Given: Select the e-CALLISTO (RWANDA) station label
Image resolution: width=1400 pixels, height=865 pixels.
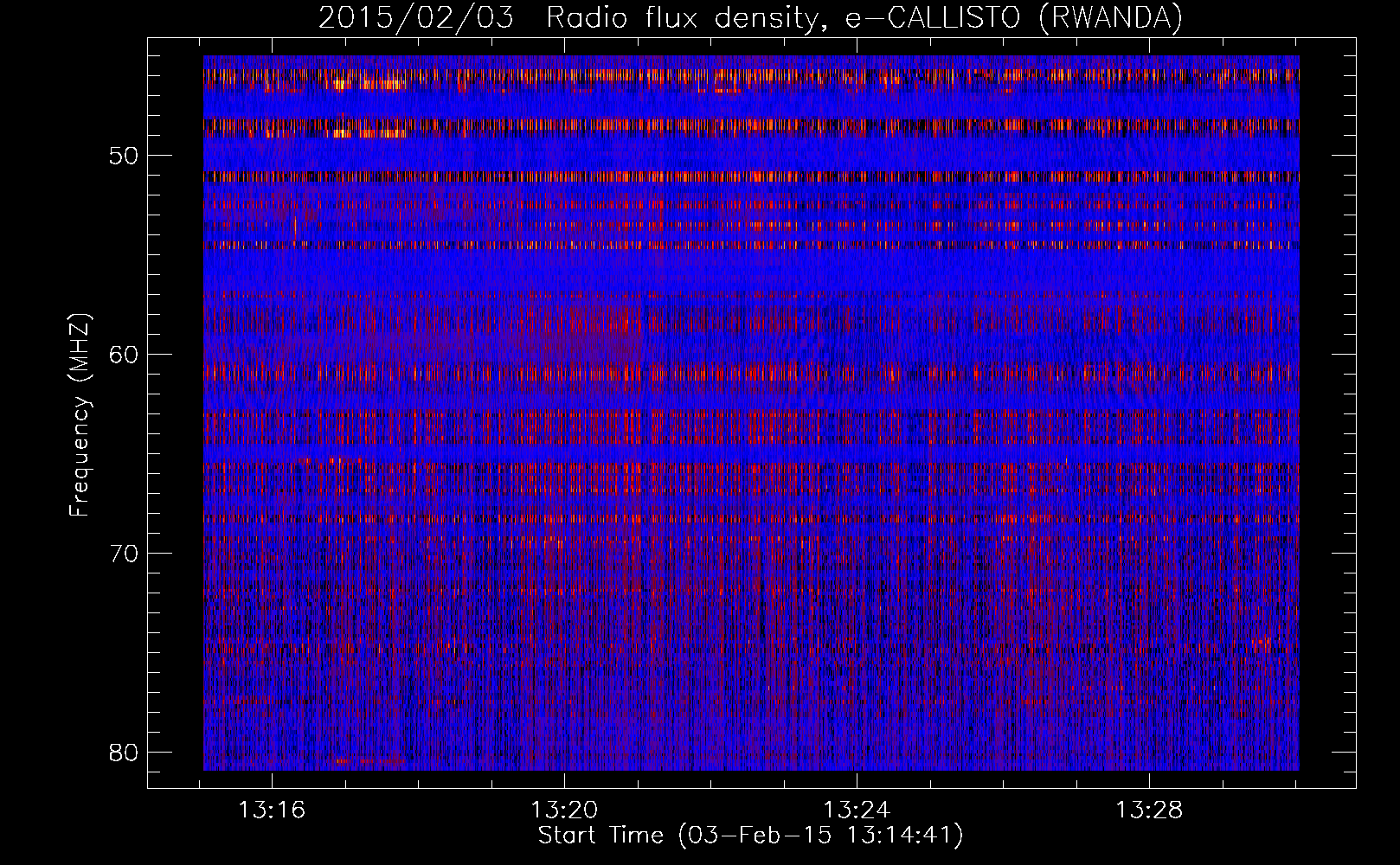Looking at the screenshot, I should coord(1013,18).
